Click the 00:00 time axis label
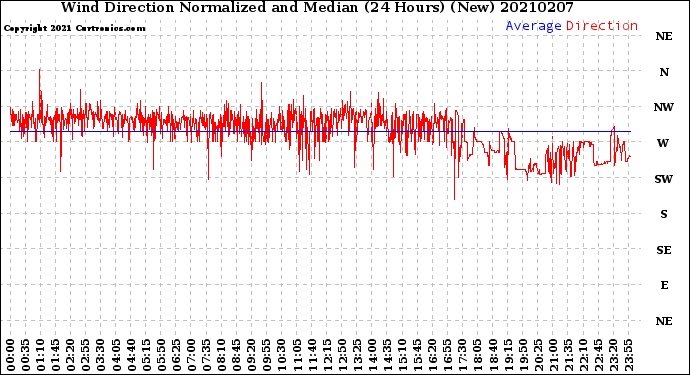 click(x=11, y=355)
